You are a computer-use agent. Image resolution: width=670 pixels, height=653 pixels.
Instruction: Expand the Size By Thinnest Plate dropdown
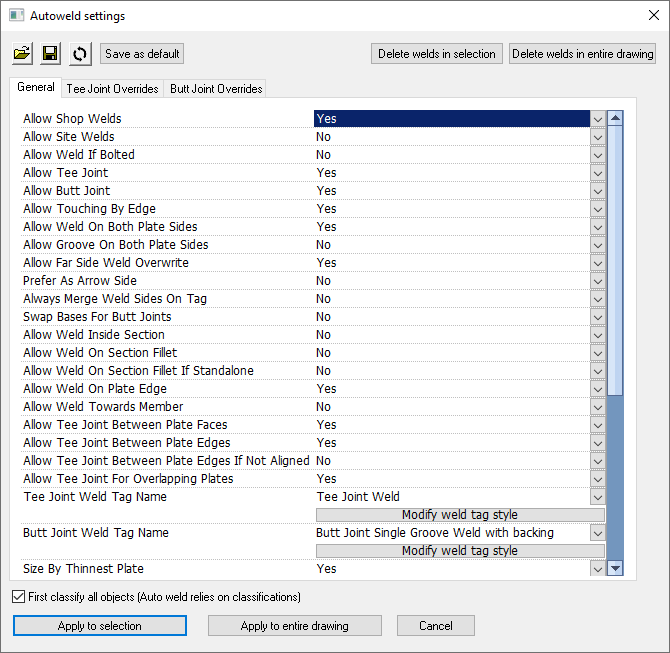tap(597, 569)
